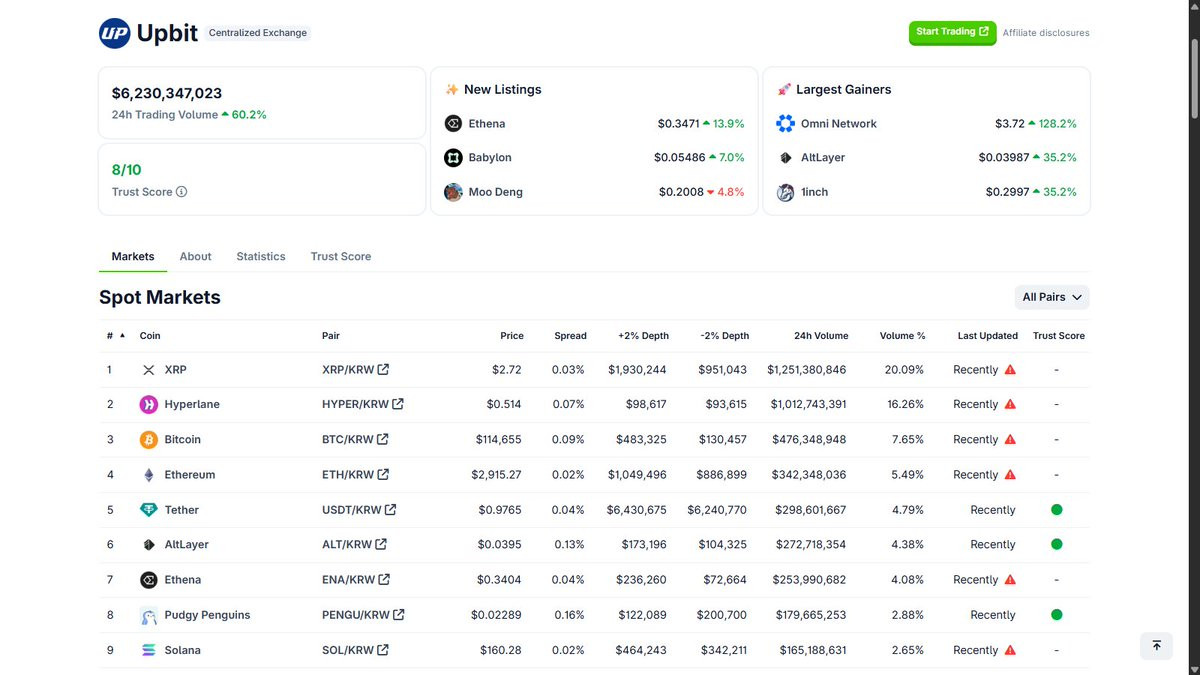This screenshot has height=675, width=1200.
Task: Click the +2% Depth column header
Action: point(643,336)
